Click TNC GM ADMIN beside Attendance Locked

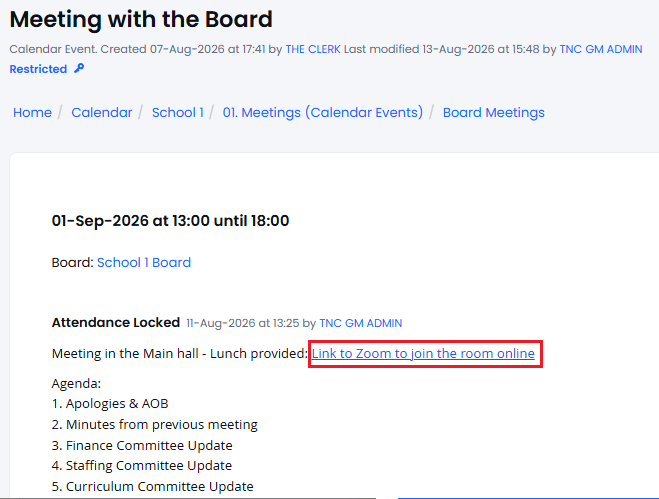[x=361, y=323]
